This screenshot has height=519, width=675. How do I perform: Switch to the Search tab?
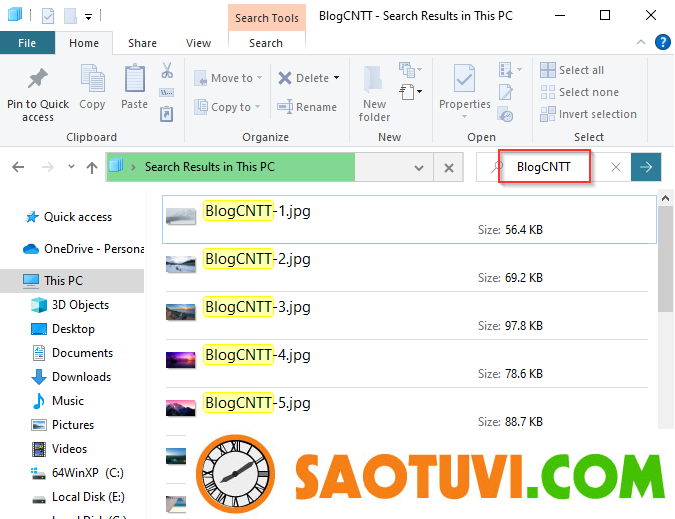266,43
